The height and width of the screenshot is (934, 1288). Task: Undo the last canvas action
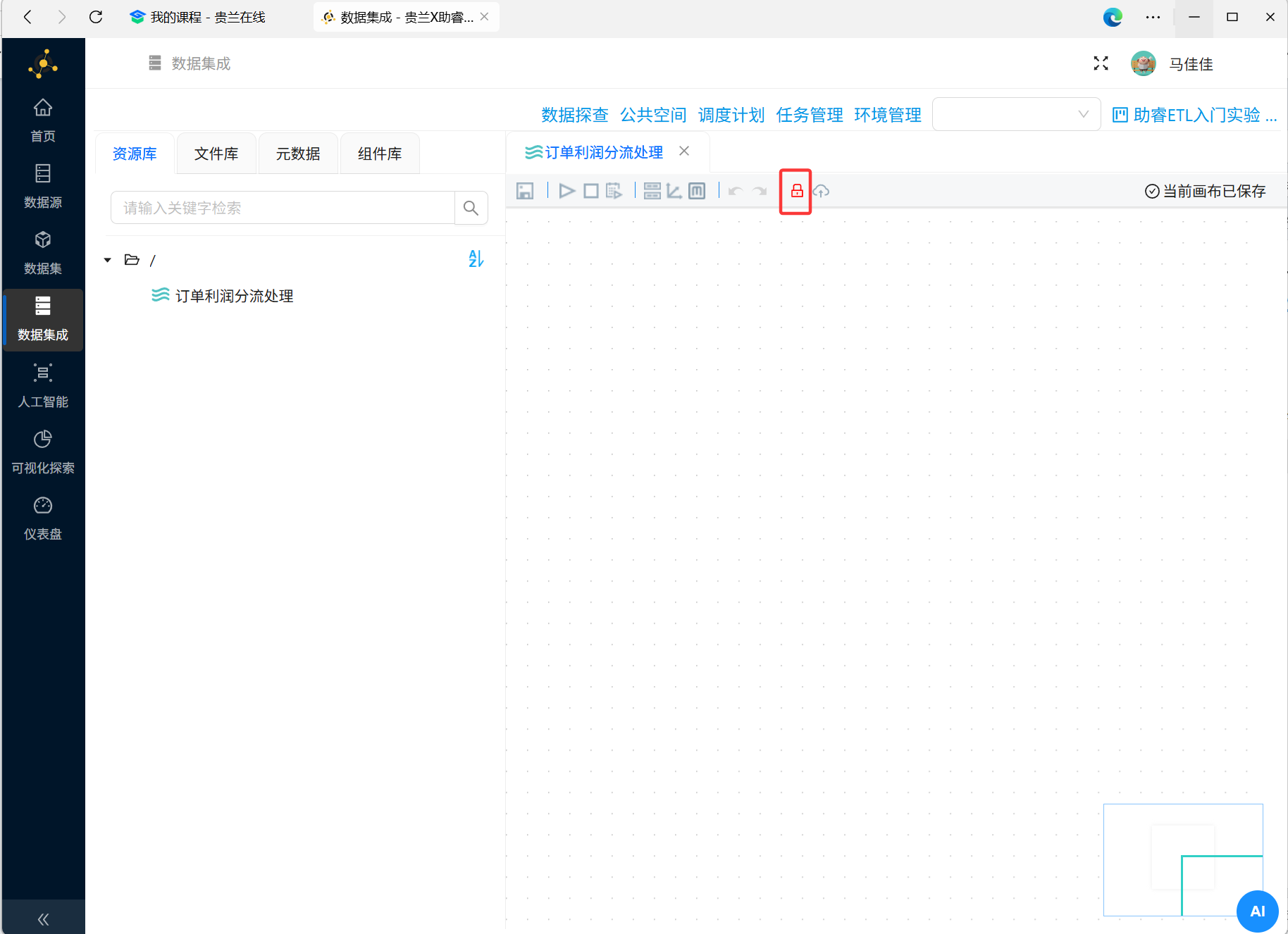pos(736,191)
